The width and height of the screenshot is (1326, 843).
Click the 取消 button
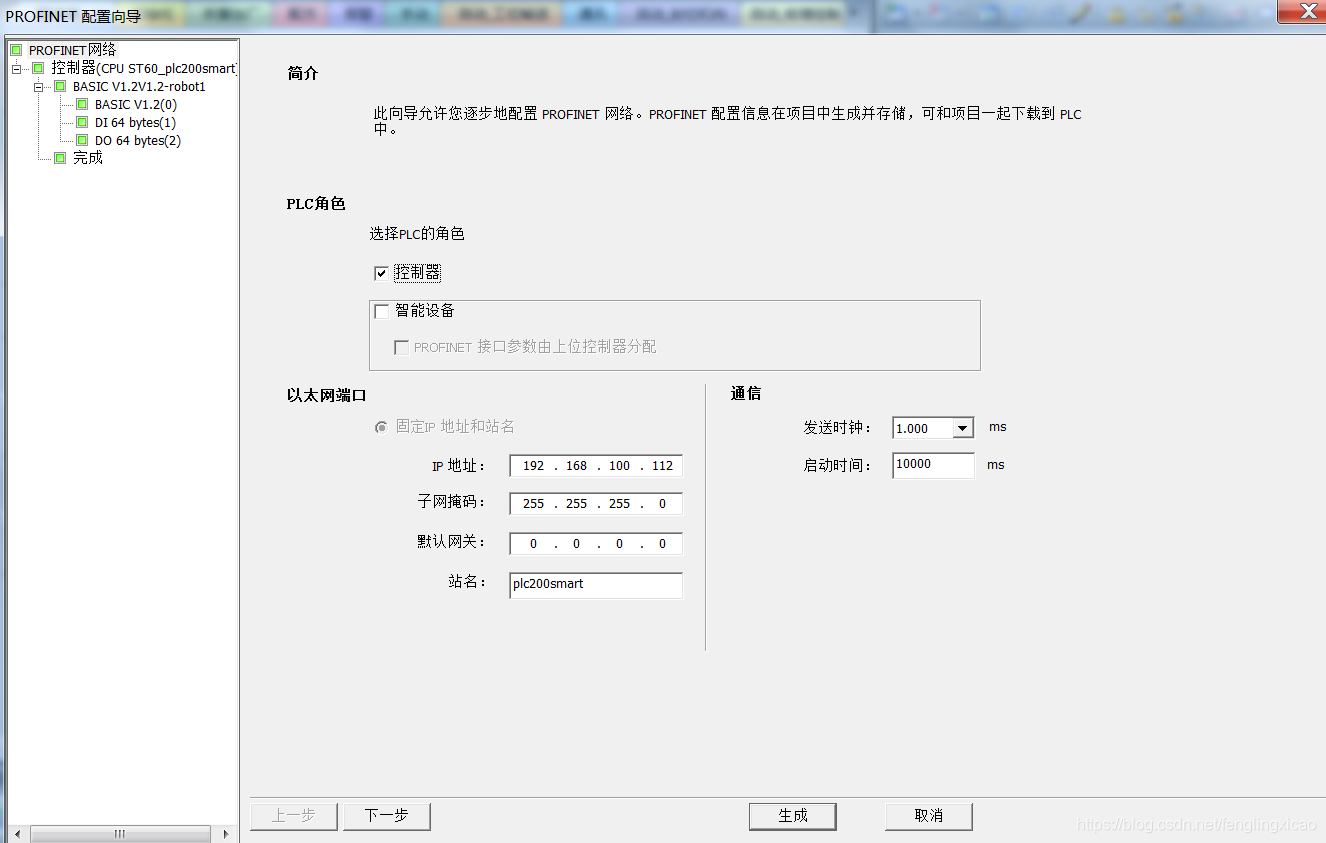[928, 816]
